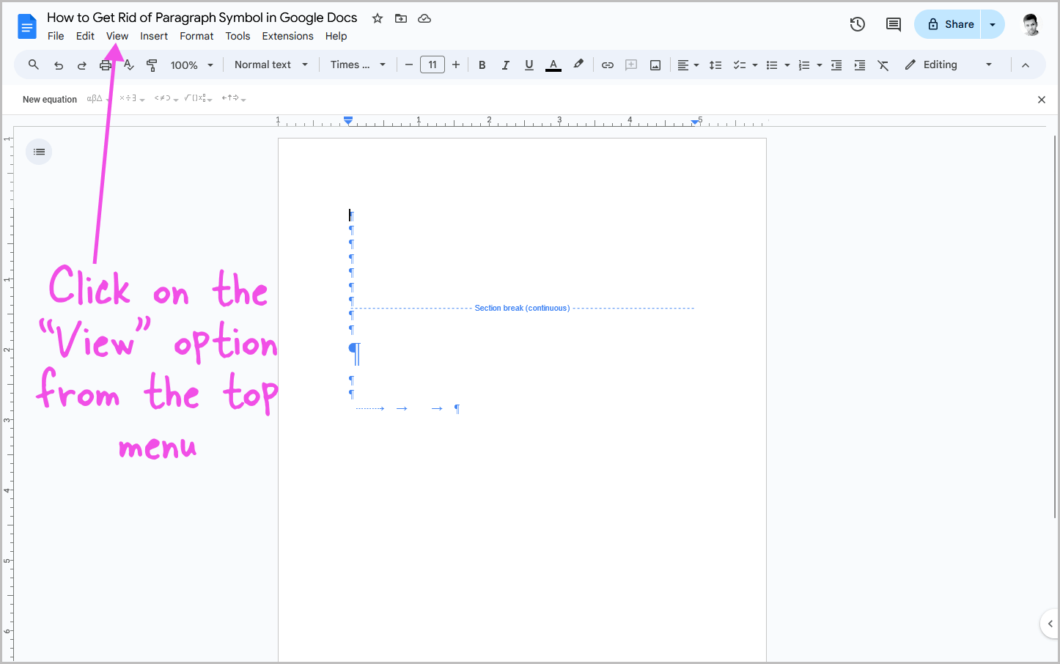Open Share quick actions arrow
The image size is (1060, 664).
[x=992, y=24]
